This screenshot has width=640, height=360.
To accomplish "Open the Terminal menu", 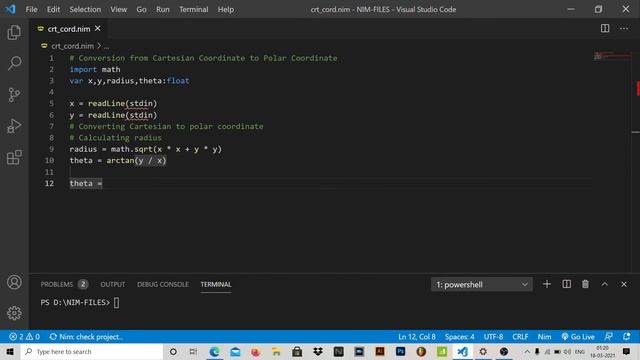I will tap(193, 9).
